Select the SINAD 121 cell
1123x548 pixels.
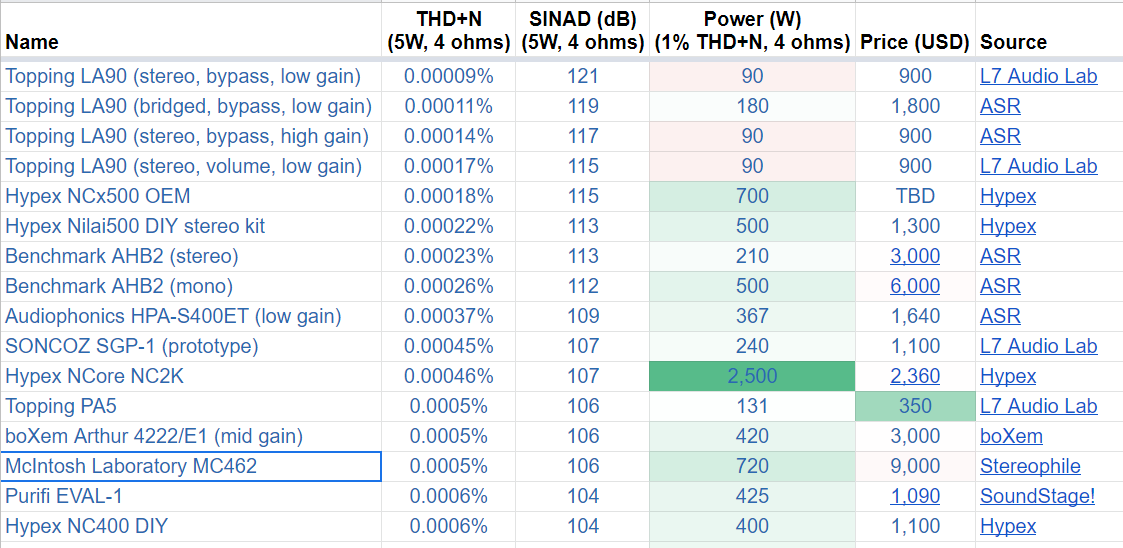(x=582, y=76)
